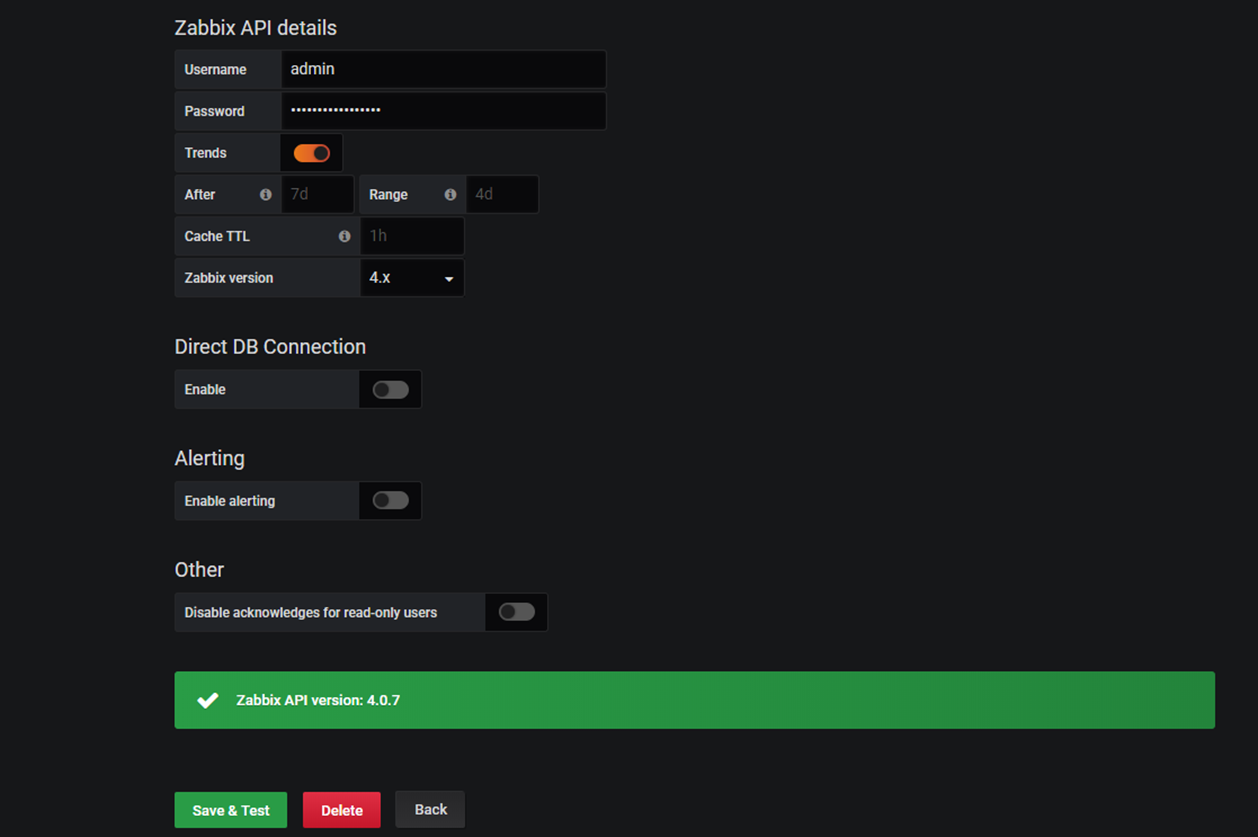1258x837 pixels.
Task: Click the Range field showing 4d
Action: 502,194
